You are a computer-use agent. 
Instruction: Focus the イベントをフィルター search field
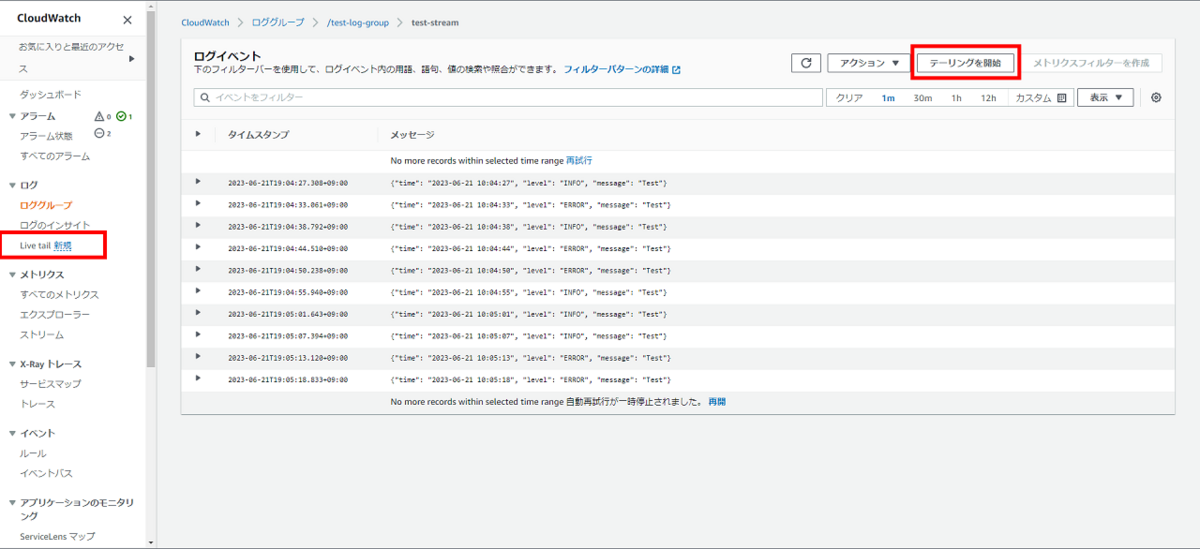tap(507, 98)
